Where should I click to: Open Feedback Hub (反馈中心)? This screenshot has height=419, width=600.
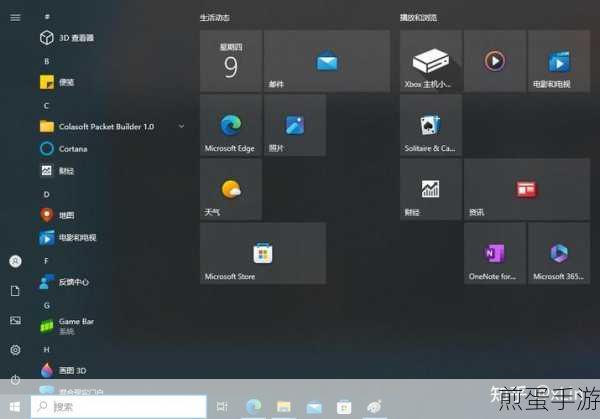[x=64, y=282]
